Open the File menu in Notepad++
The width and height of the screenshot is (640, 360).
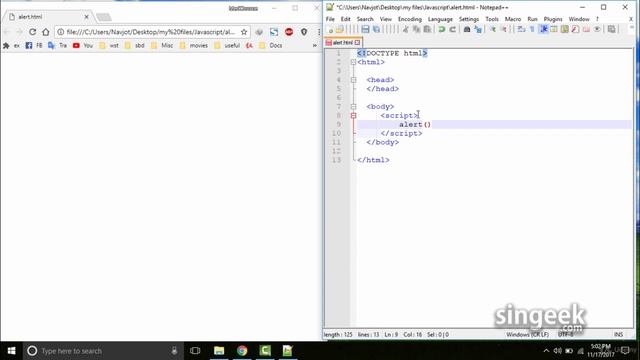click(330, 19)
